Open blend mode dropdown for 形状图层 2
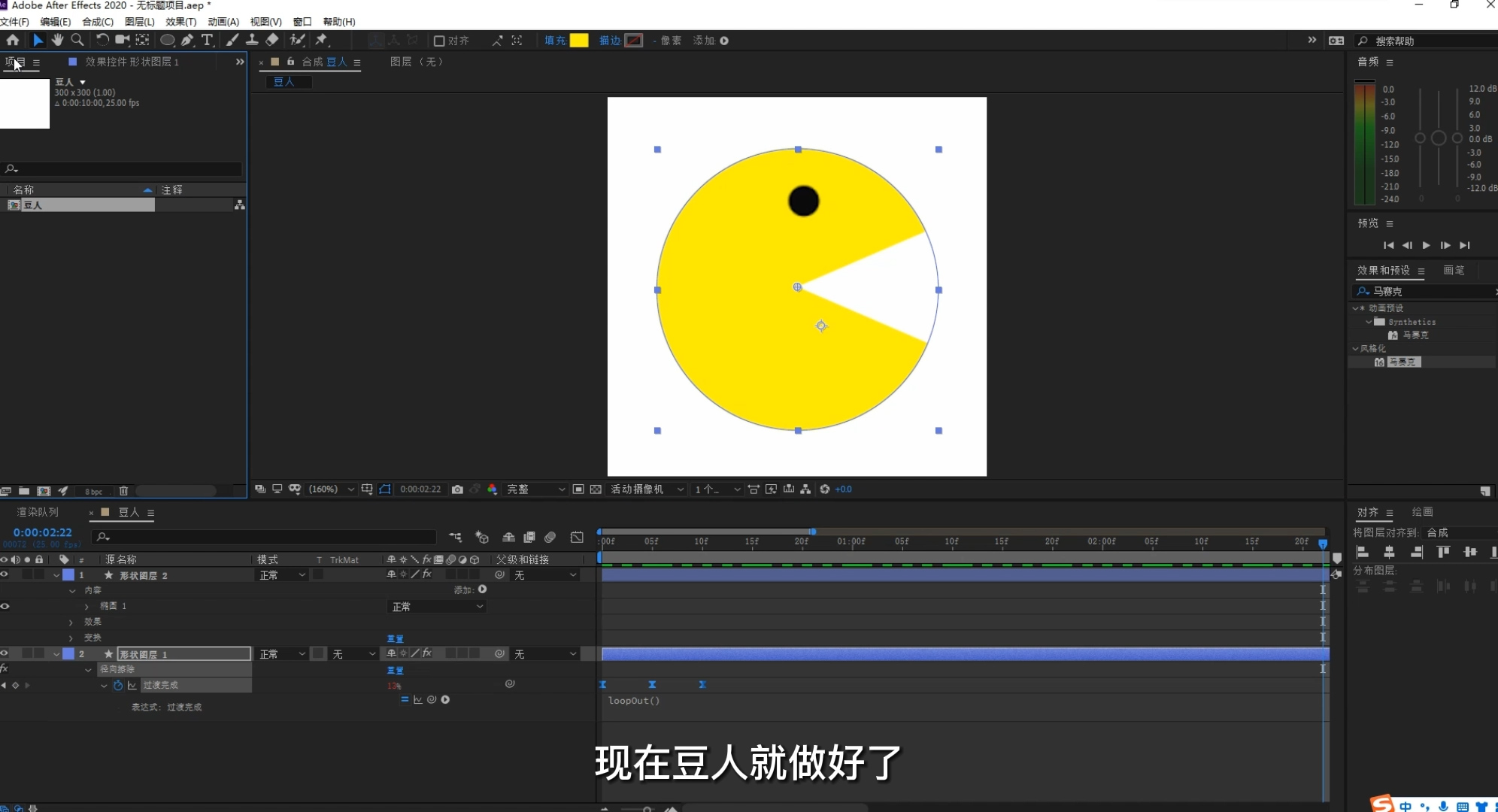 (x=282, y=575)
